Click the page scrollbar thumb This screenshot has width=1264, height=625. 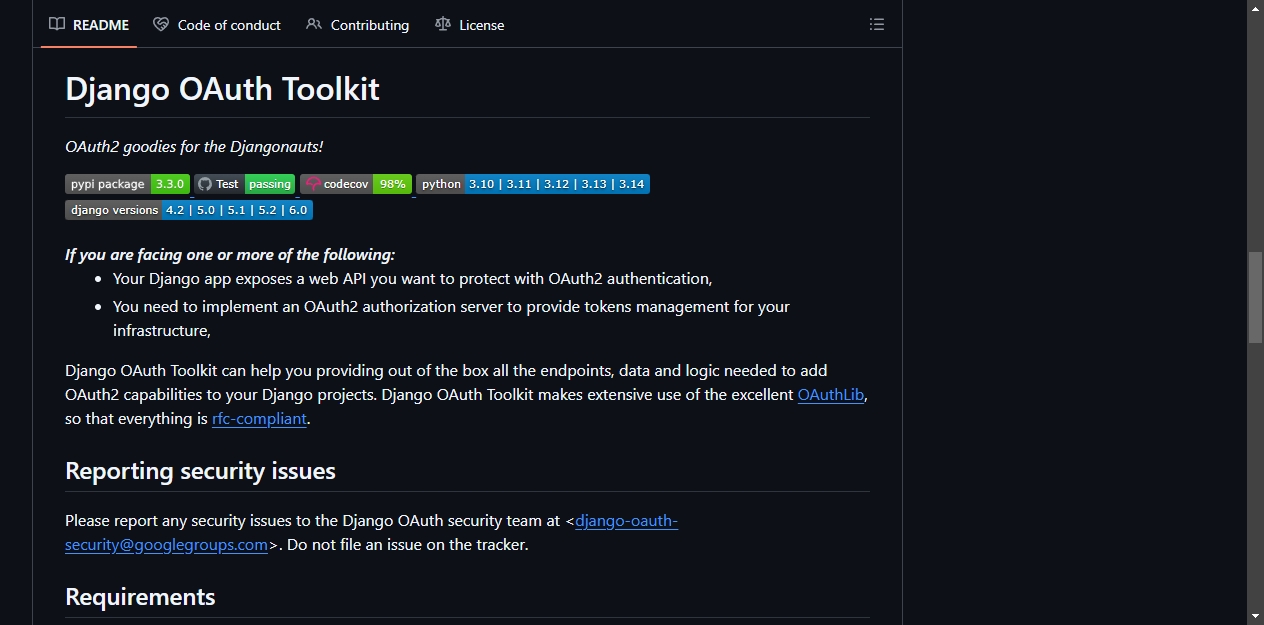(x=1255, y=298)
